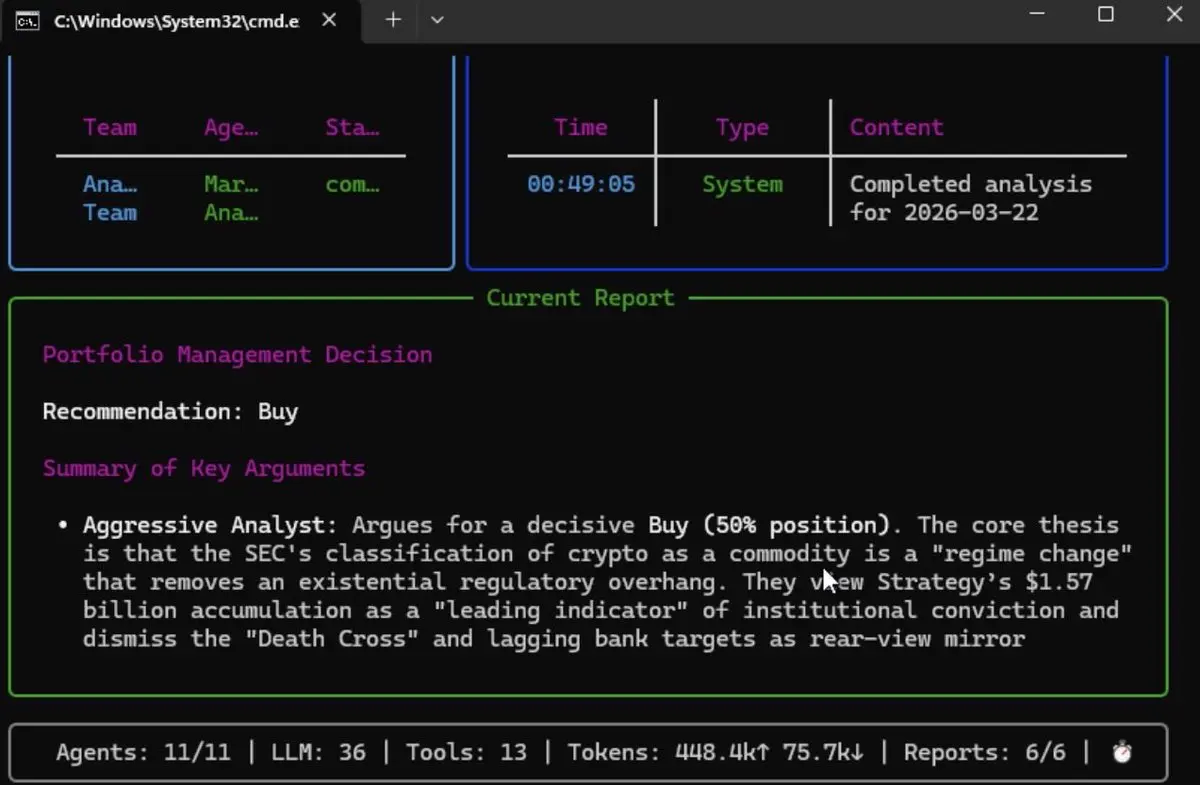Click the Content column header
Image resolution: width=1200 pixels, height=785 pixels.
point(896,128)
